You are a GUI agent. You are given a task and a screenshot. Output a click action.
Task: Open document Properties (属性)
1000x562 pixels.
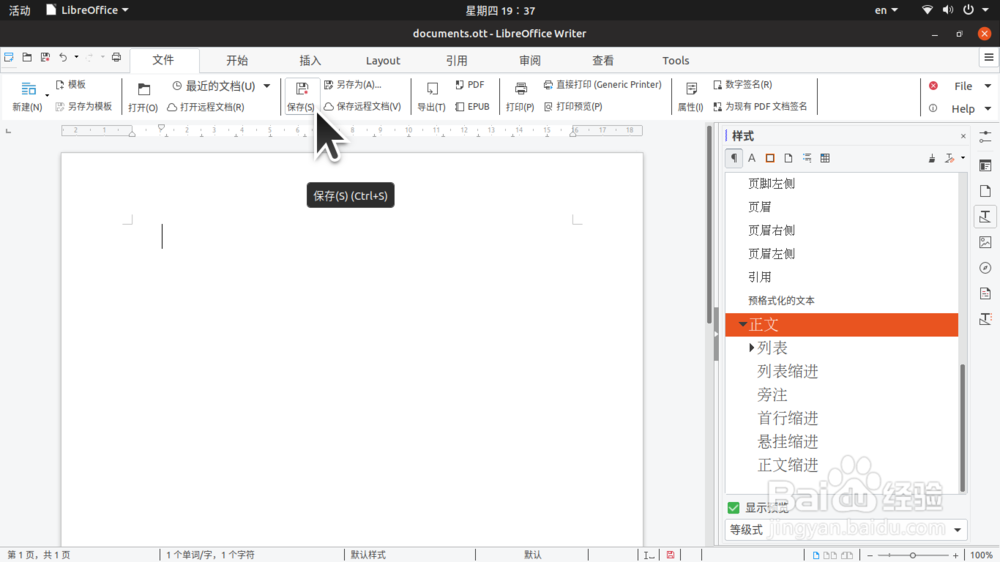[x=691, y=96]
